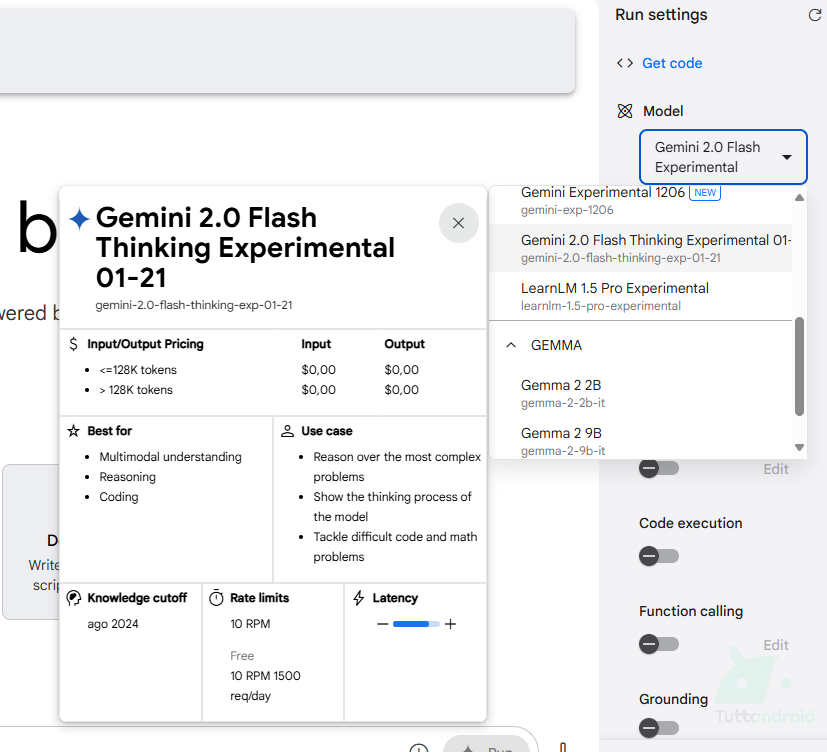Image resolution: width=827 pixels, height=752 pixels.
Task: Select the Gemma 2 2B model
Action: 640,393
